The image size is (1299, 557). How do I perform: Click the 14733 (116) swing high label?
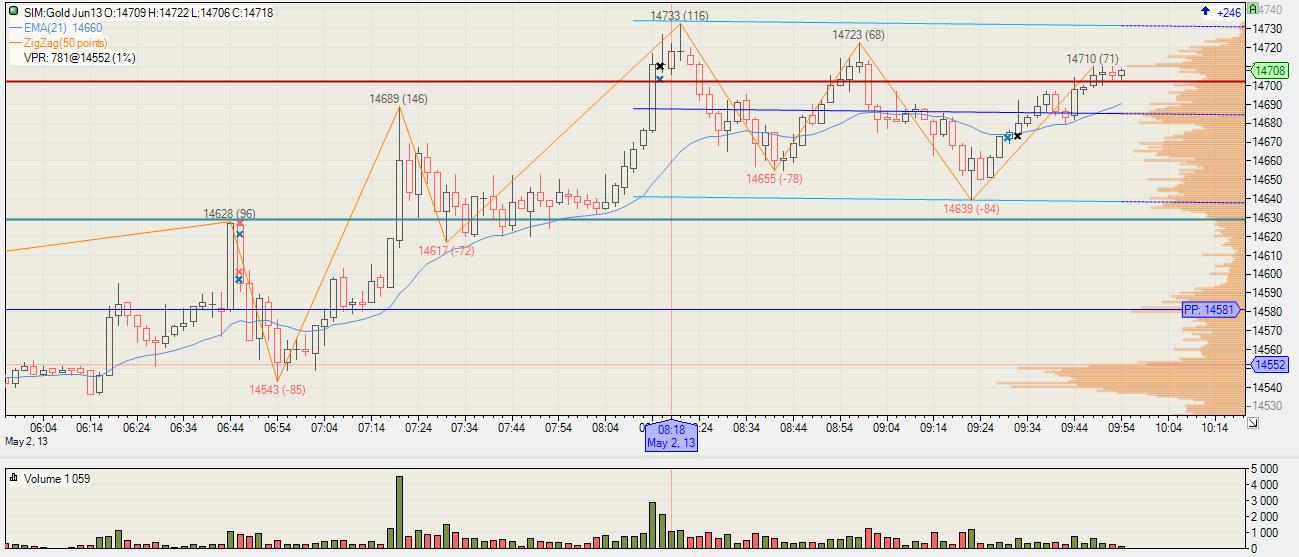pyautogui.click(x=679, y=15)
